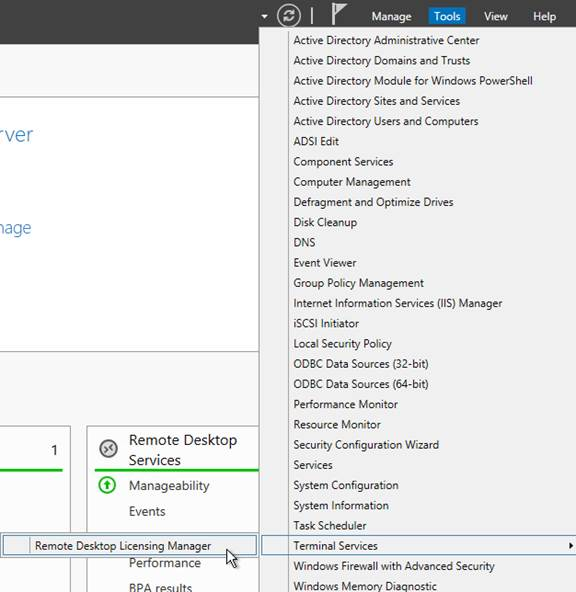The width and height of the screenshot is (576, 592).
Task: Click the refresh icon in the header
Action: (289, 16)
